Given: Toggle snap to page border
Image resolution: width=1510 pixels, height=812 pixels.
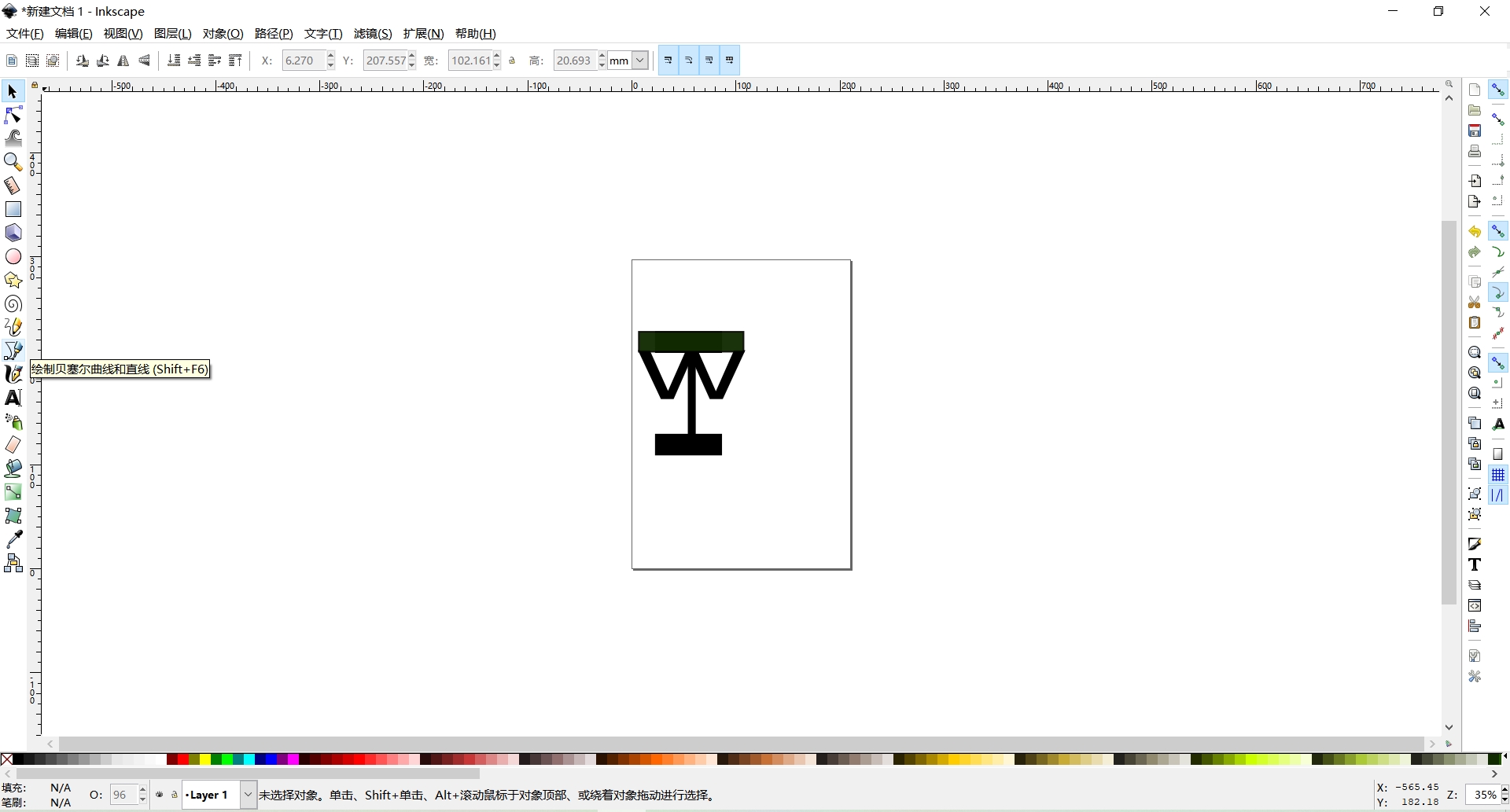Looking at the screenshot, I should click(1498, 454).
